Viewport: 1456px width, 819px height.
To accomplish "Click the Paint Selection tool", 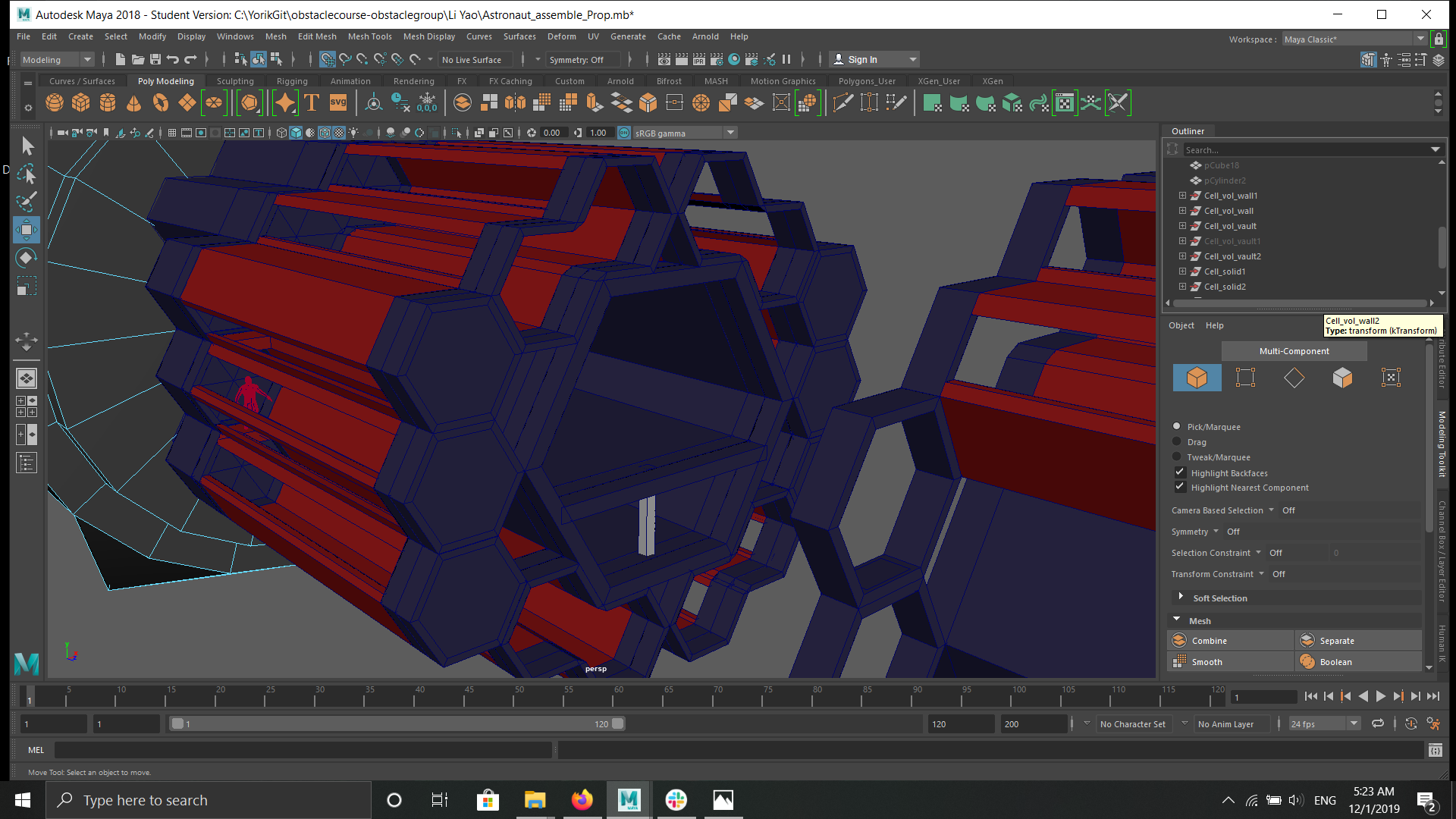I will coord(26,202).
